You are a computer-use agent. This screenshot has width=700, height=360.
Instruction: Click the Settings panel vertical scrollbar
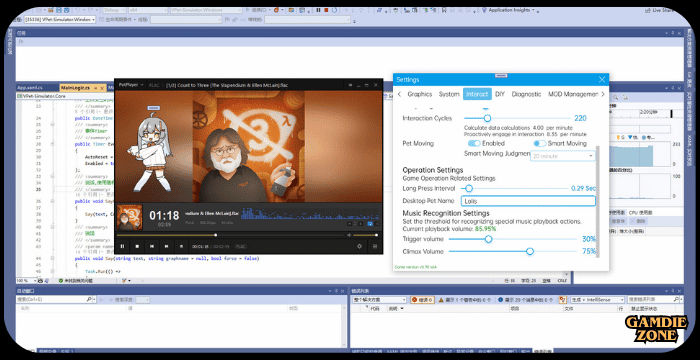tap(598, 201)
